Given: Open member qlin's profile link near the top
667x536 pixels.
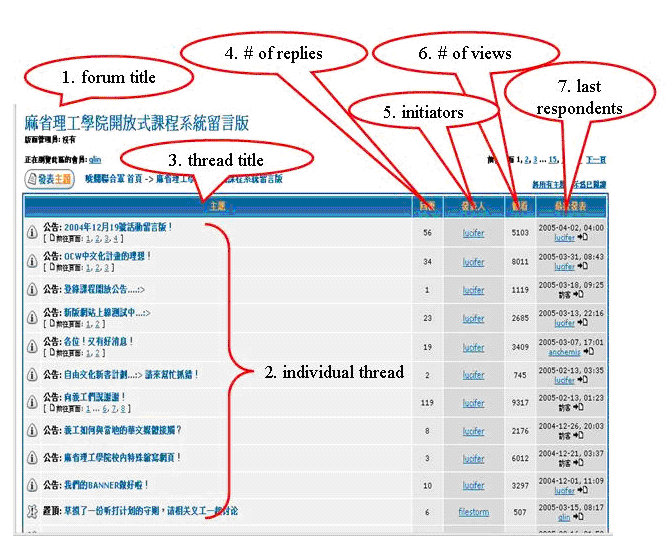Looking at the screenshot, I should coord(95,160).
